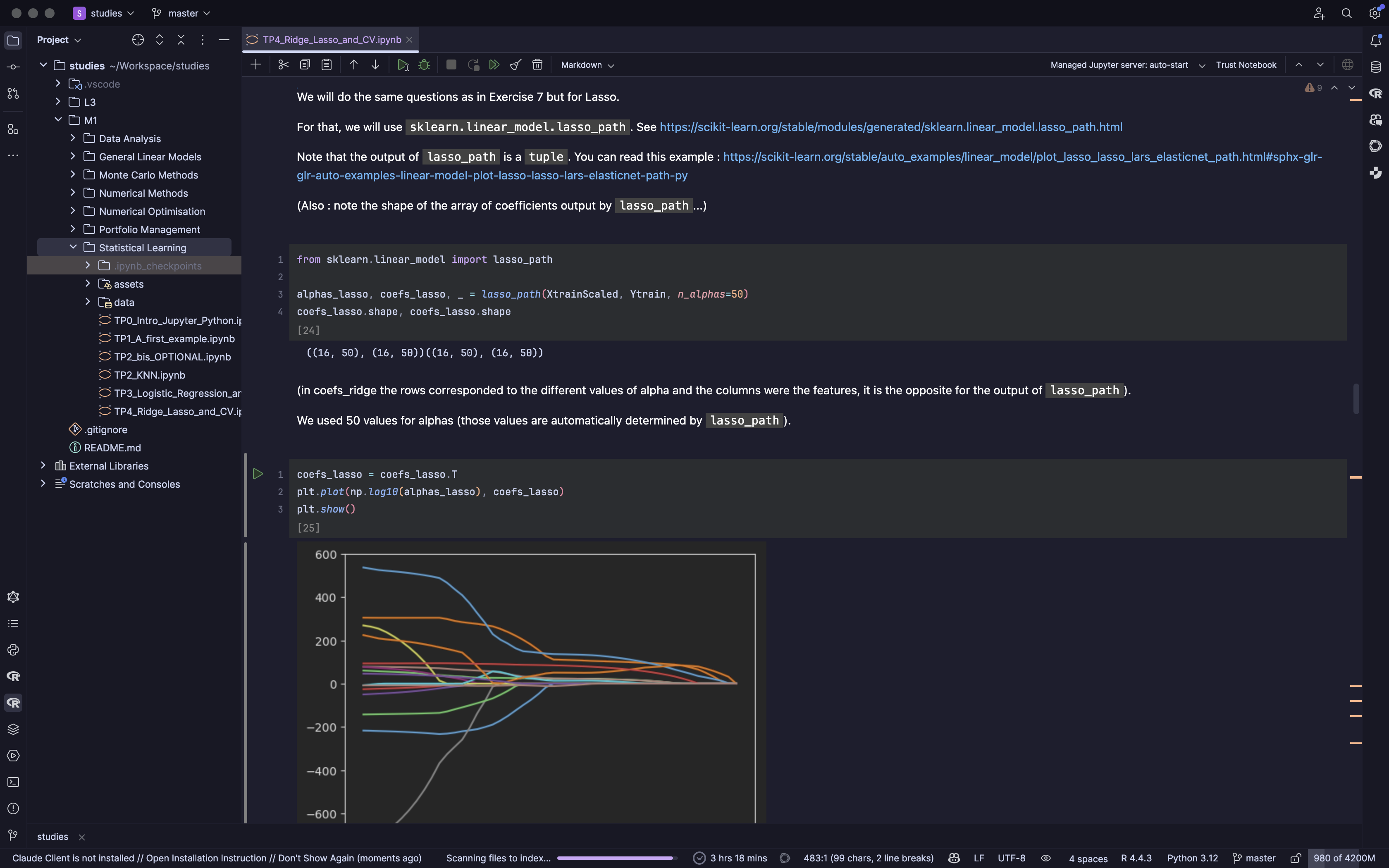Open the AI Assistant chat panel
Screen dimensions: 1389x868
click(x=1375, y=120)
